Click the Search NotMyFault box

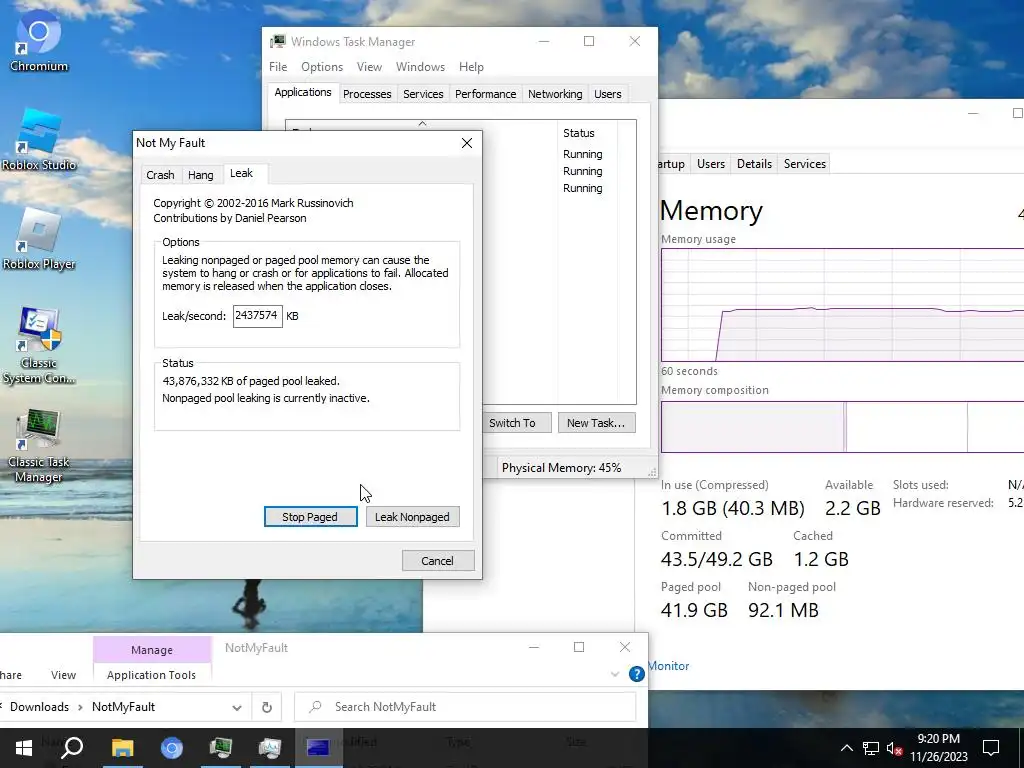tap(465, 707)
